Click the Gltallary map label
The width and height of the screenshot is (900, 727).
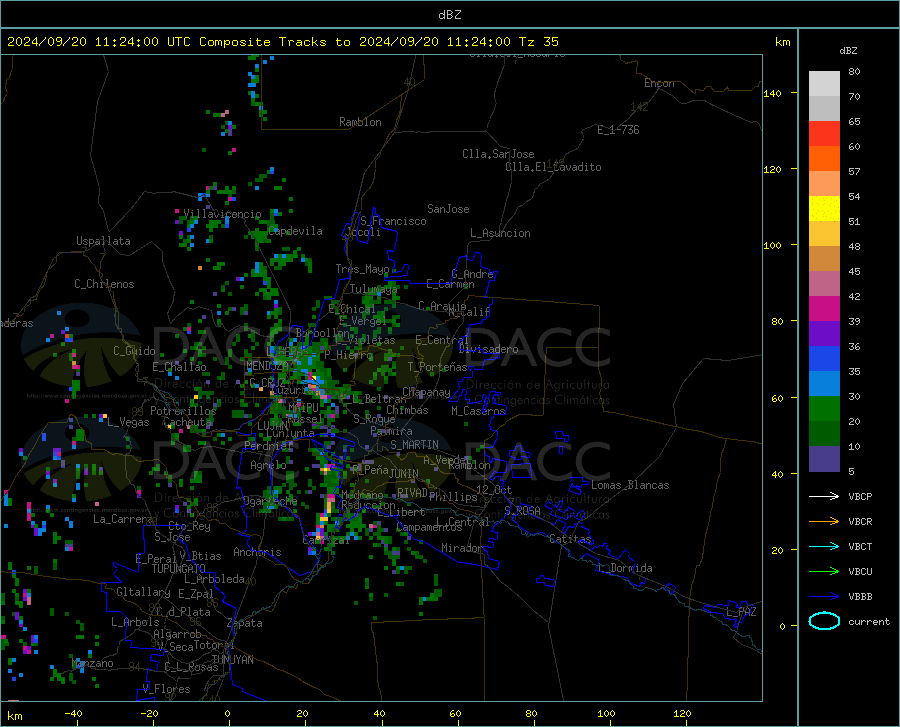tap(143, 592)
